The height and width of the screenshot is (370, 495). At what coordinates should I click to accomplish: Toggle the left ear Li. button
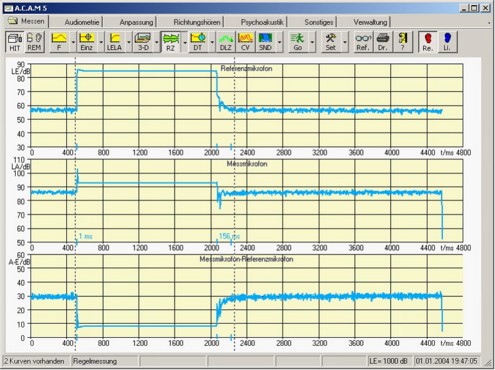coord(447,42)
